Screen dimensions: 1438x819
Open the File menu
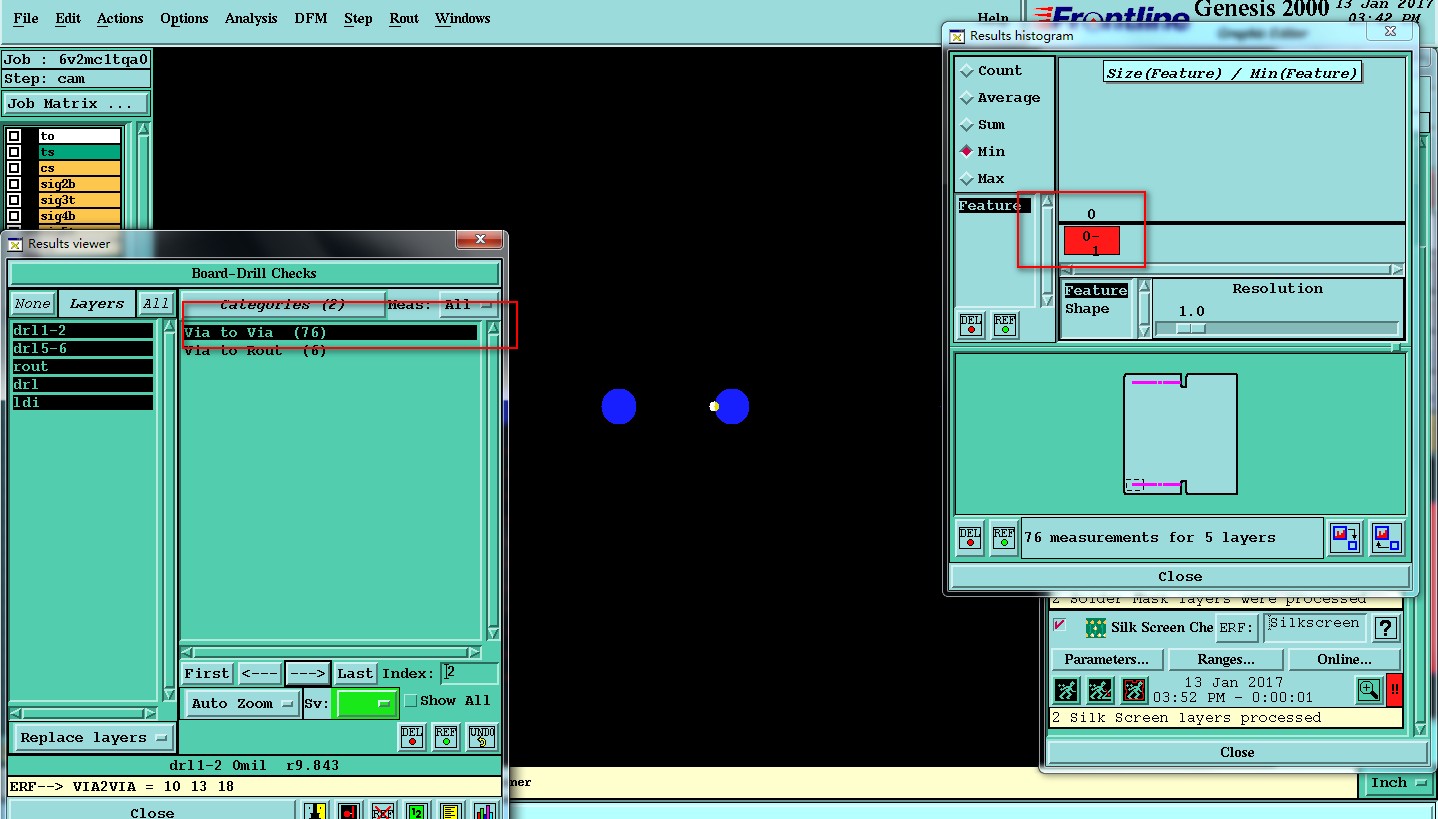[26, 18]
